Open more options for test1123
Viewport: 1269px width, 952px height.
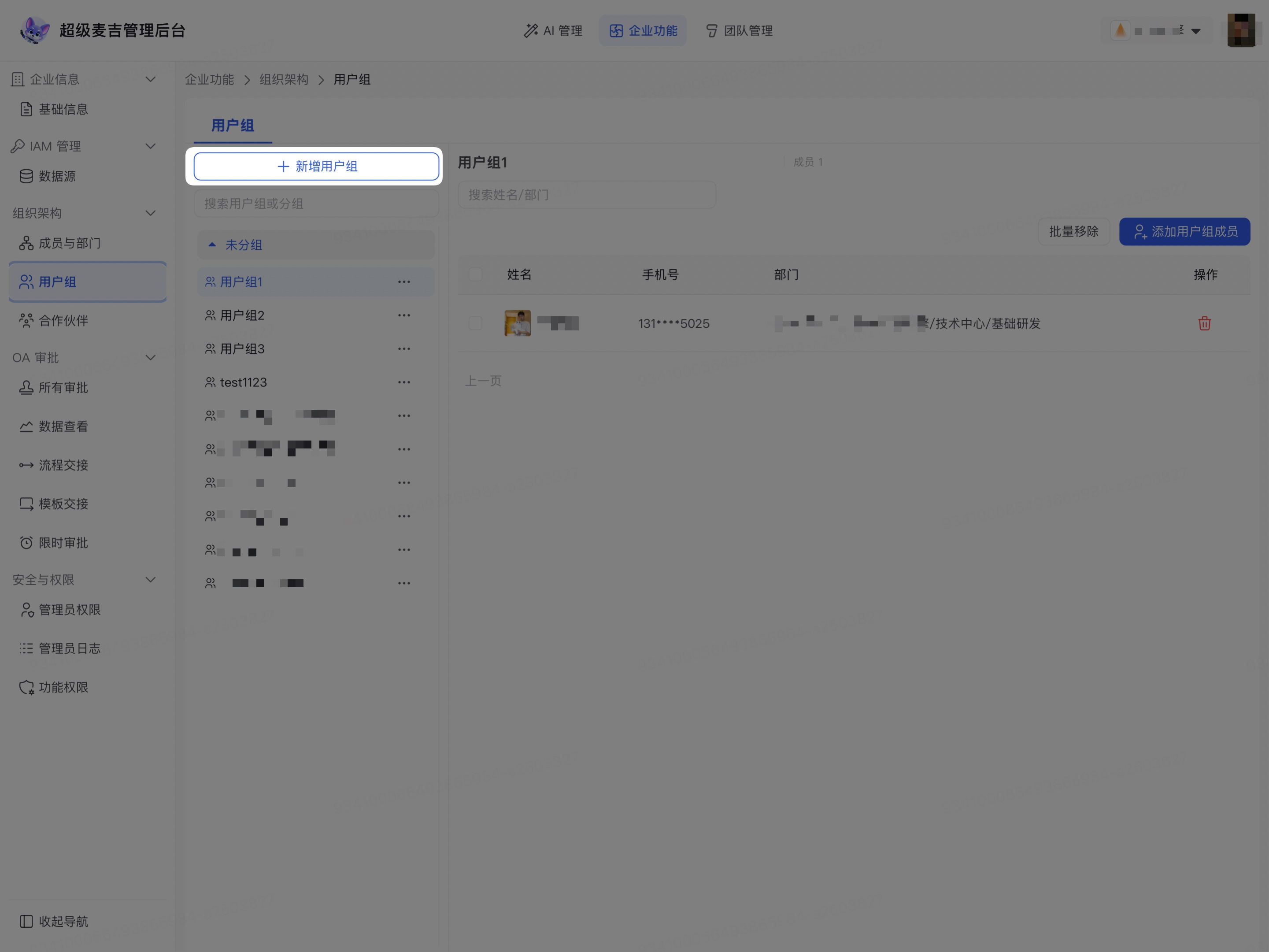(404, 382)
